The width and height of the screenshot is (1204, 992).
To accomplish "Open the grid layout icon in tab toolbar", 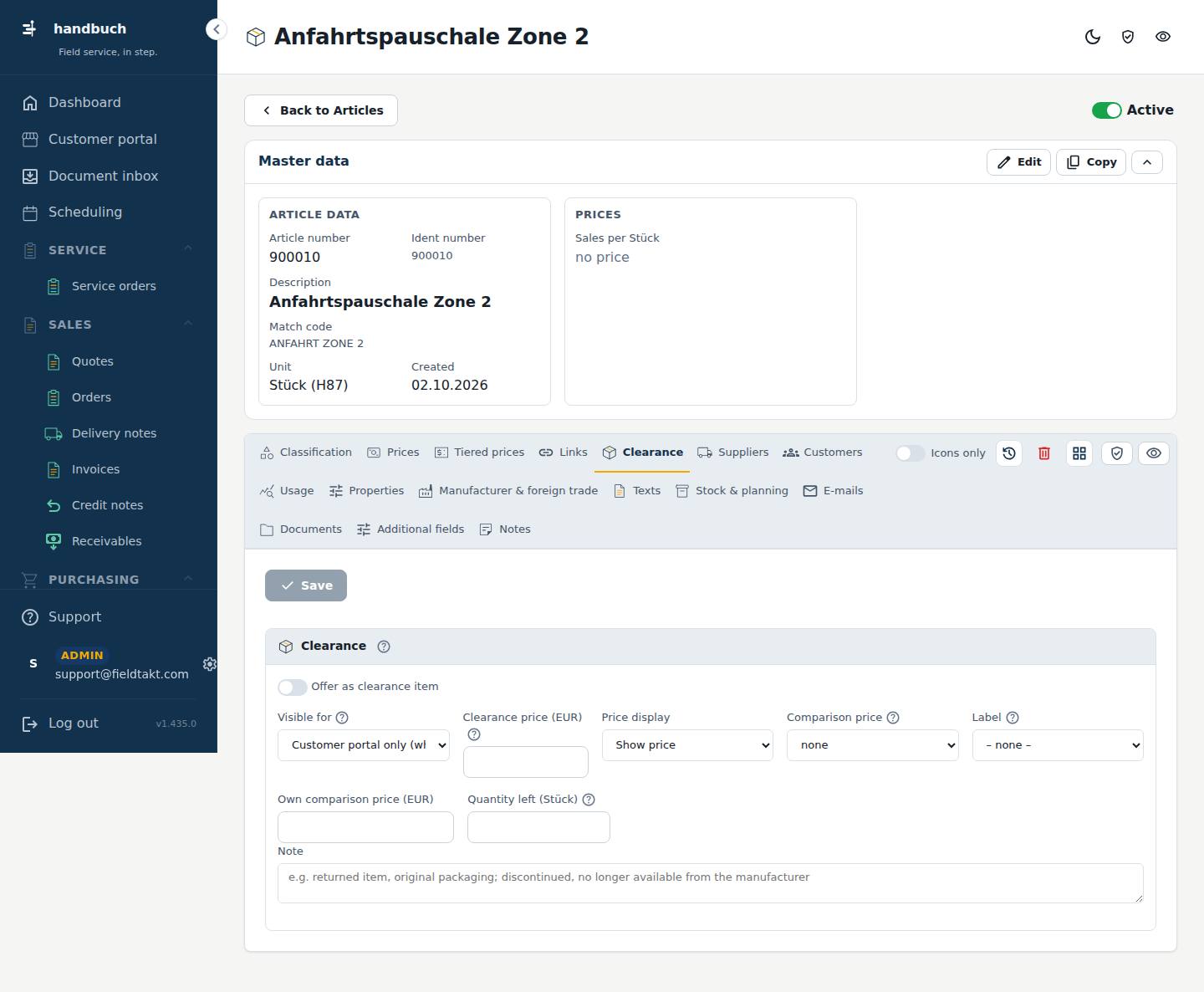I will click(x=1079, y=453).
